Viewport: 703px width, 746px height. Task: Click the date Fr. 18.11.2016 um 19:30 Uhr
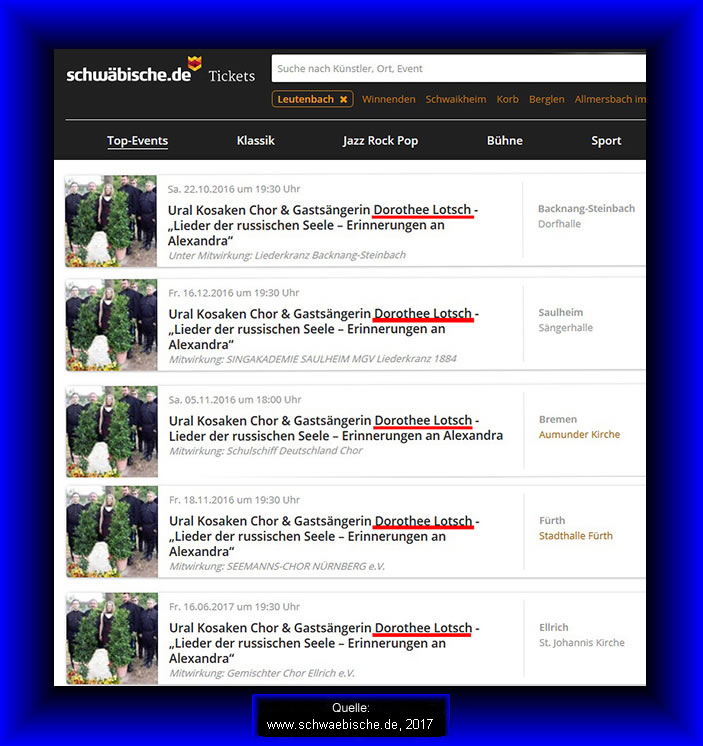(x=234, y=500)
